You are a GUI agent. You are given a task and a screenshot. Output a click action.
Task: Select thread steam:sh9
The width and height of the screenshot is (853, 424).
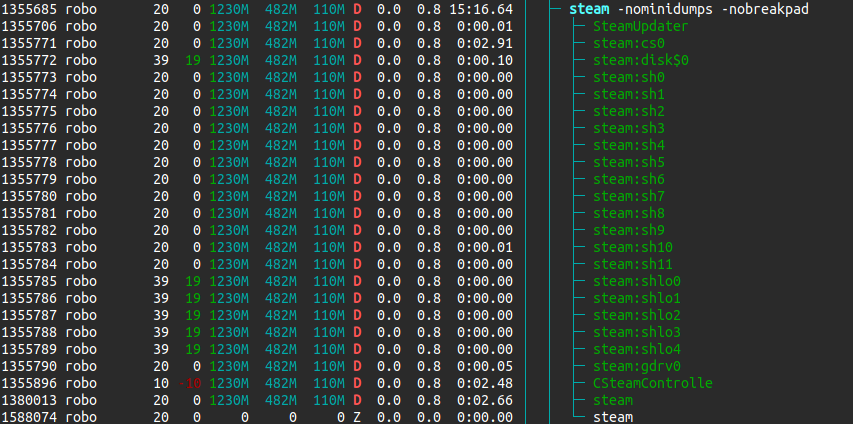point(629,230)
